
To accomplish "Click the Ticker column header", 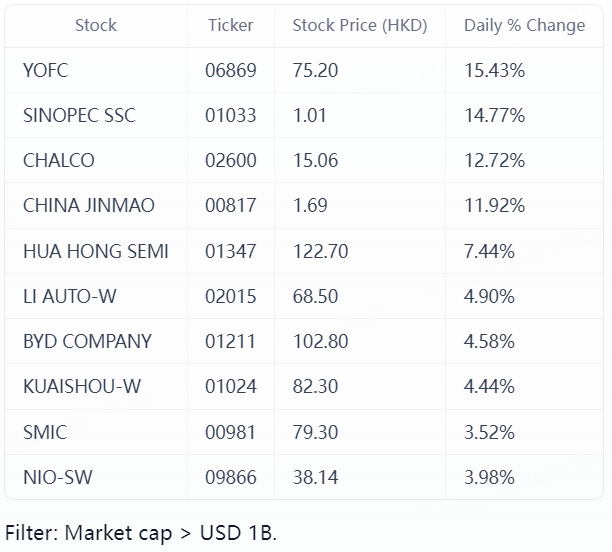I will 230,25.
